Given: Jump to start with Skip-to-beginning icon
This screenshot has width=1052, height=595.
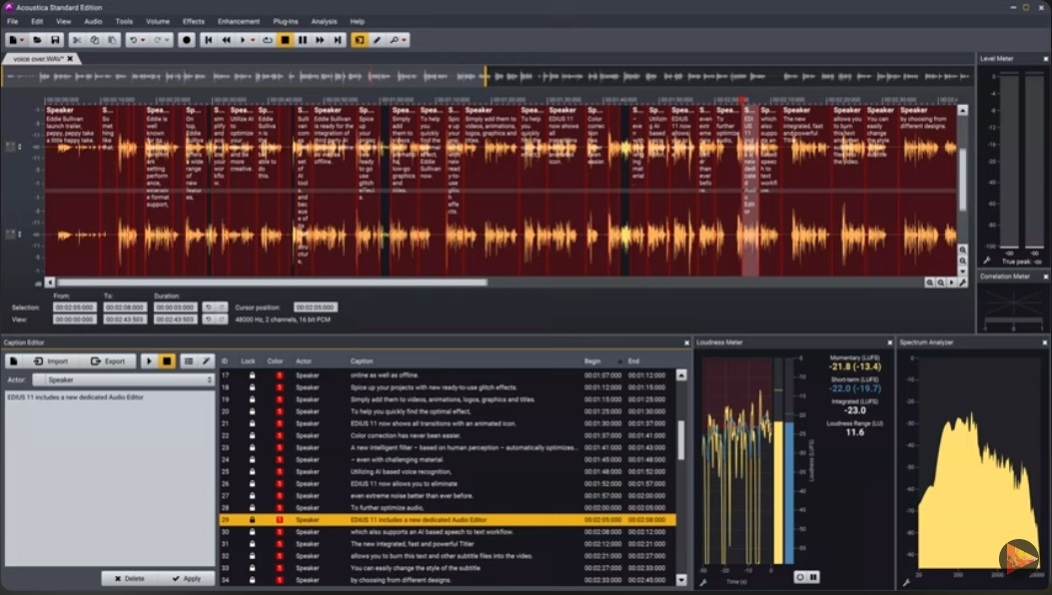Looking at the screenshot, I should click(x=209, y=40).
